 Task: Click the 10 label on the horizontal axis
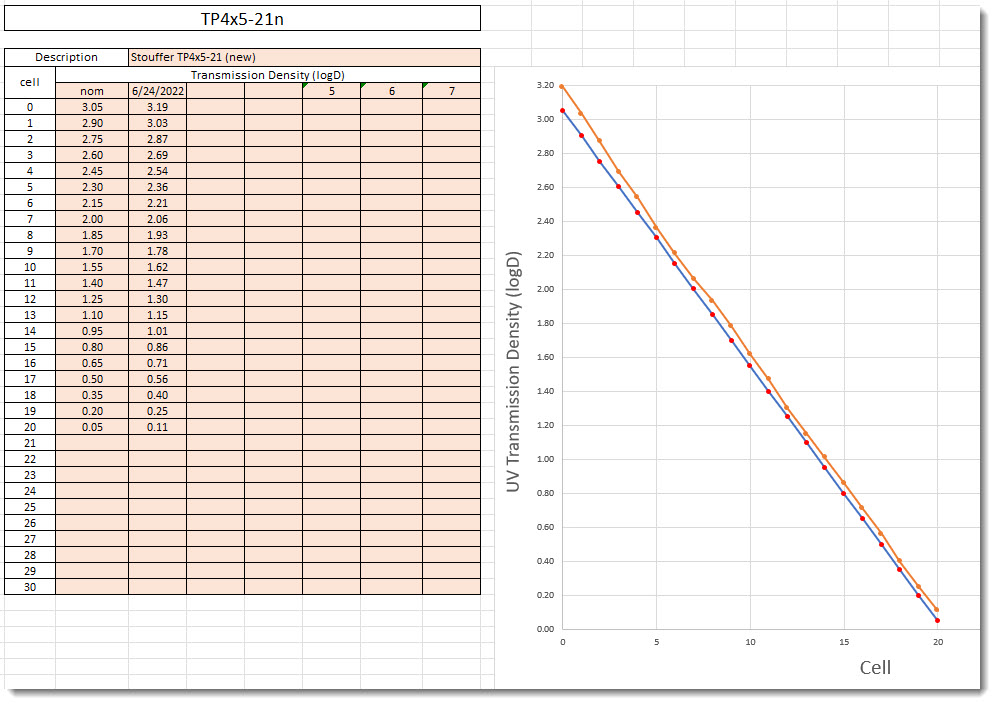[750, 642]
